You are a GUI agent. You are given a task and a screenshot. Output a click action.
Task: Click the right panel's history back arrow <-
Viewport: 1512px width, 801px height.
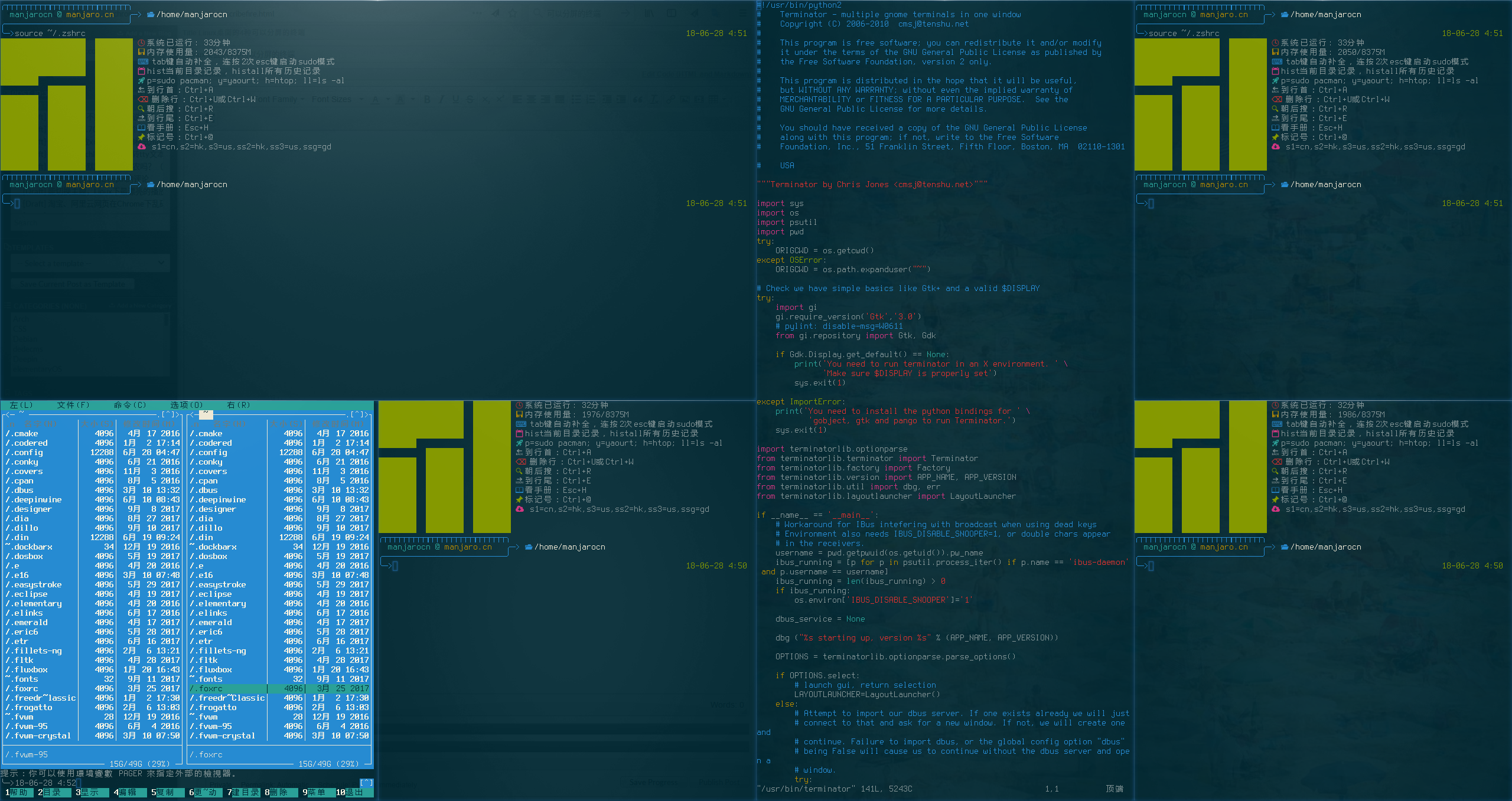(194, 414)
